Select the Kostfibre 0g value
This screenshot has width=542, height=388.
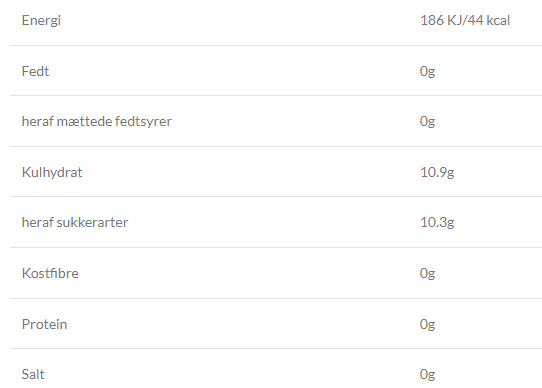(427, 273)
